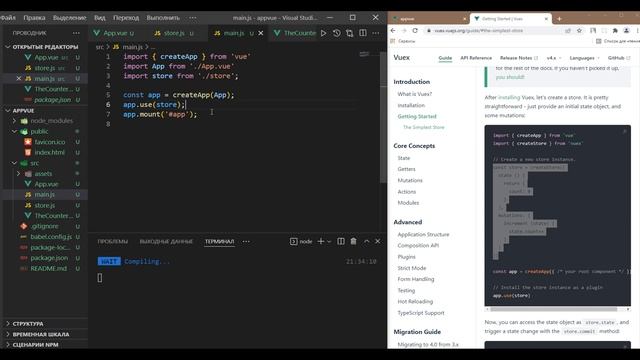Image resolution: width=640 pixels, height=360 pixels.
Task: Open the browser profile avatar
Action: [626, 31]
